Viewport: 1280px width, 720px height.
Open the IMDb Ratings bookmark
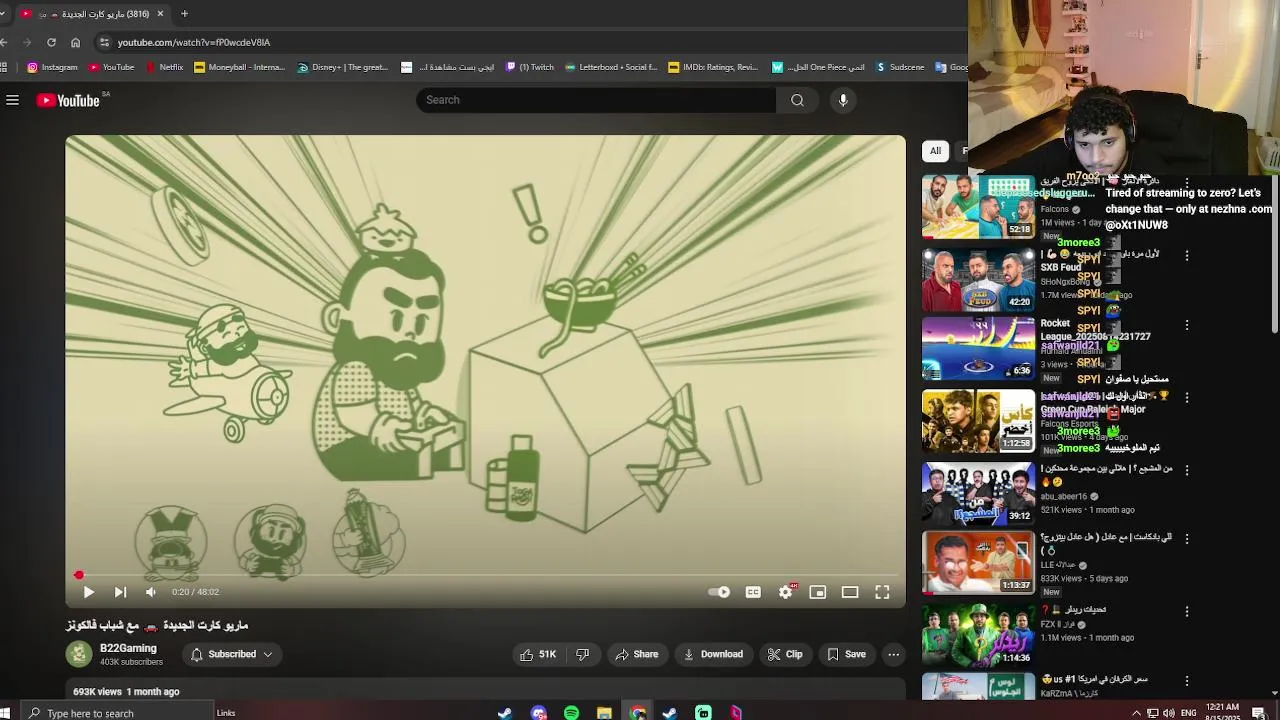point(713,67)
